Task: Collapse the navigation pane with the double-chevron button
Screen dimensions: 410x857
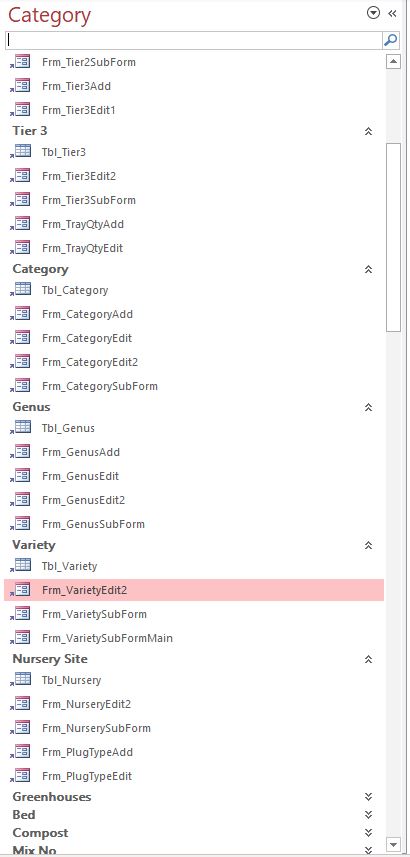Action: (x=393, y=13)
